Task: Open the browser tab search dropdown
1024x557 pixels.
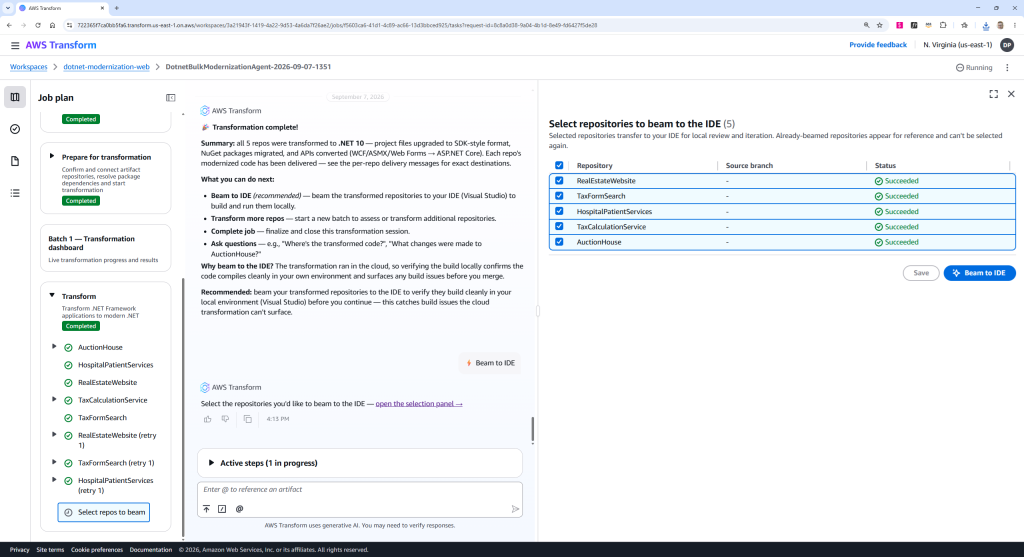Action: pos(8,8)
